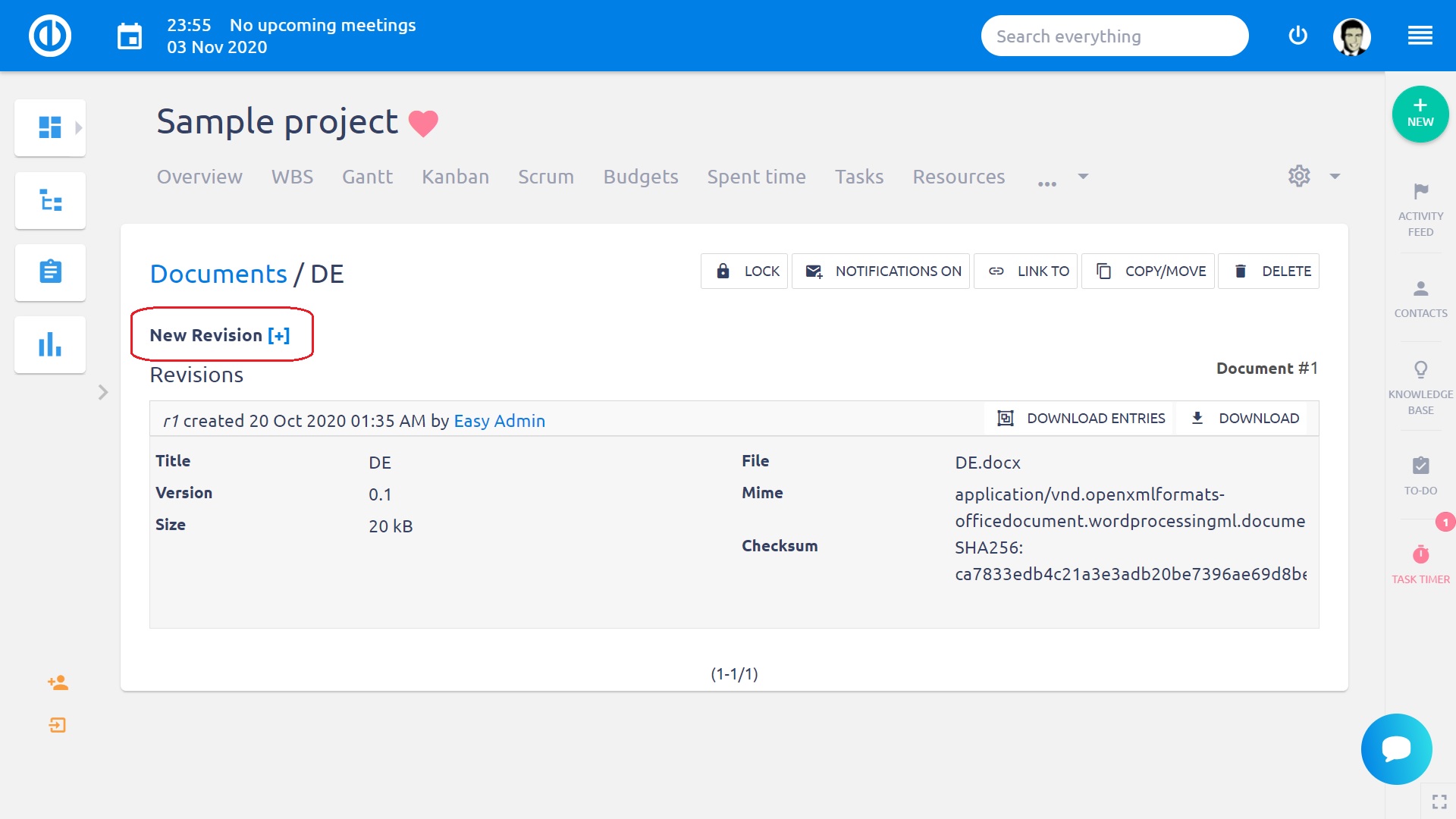Click the power/logout icon near the search bar
This screenshot has width=1456, height=819.
point(1298,35)
